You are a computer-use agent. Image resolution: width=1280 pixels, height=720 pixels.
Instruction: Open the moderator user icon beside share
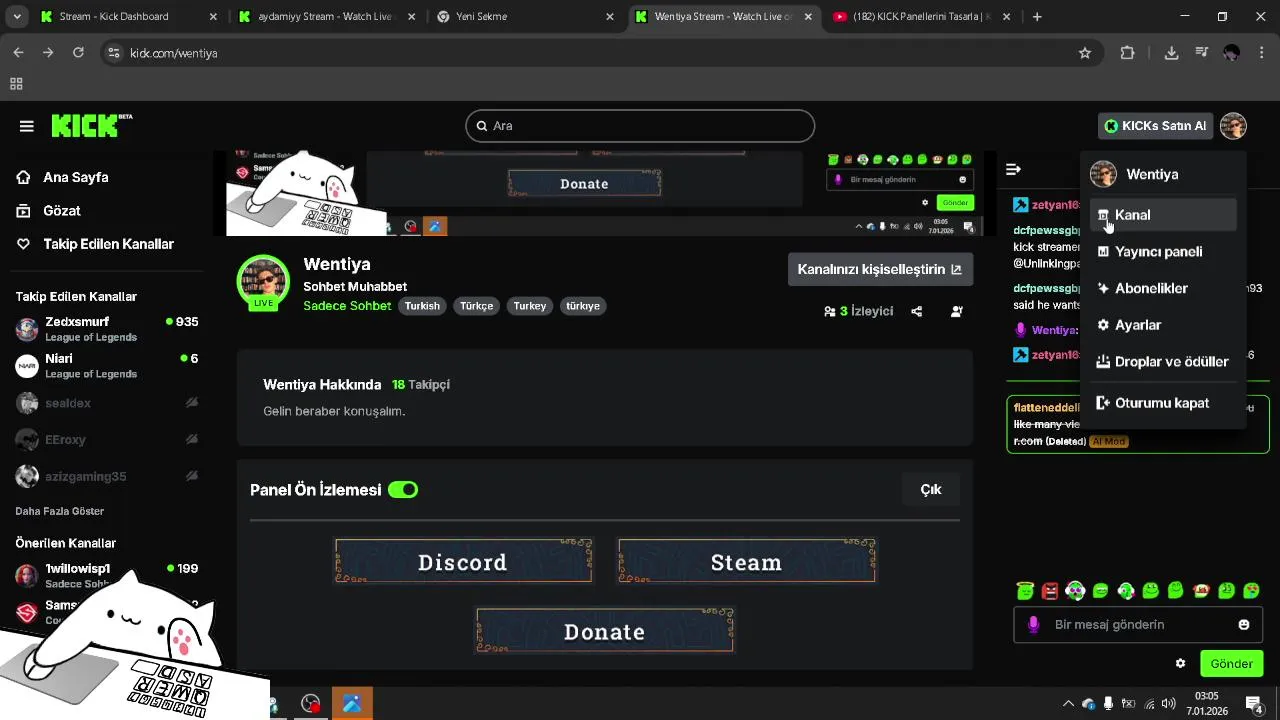point(956,311)
